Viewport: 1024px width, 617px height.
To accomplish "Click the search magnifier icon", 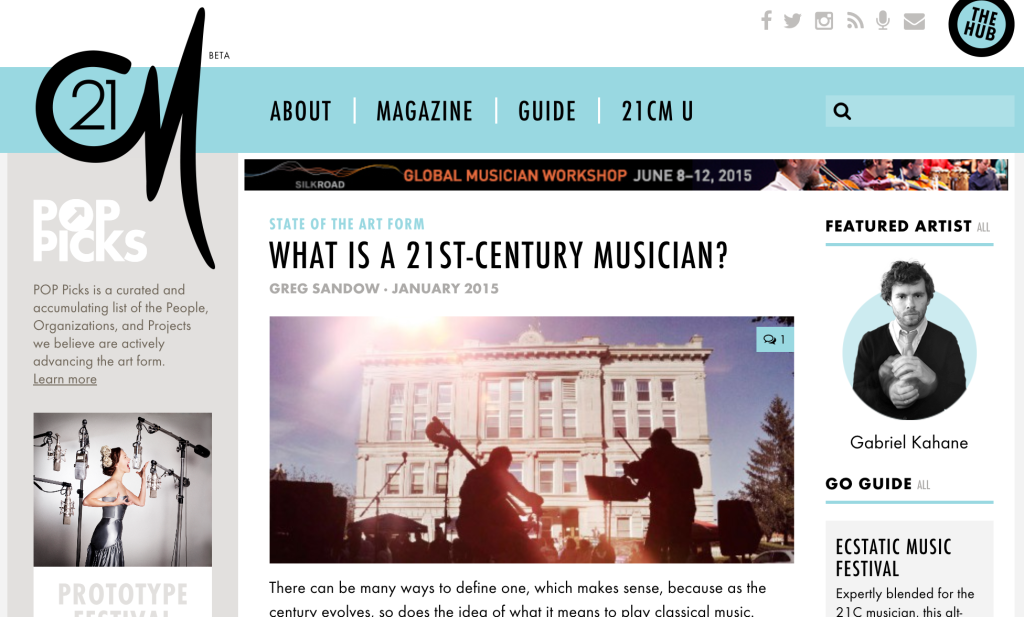I will tap(842, 111).
